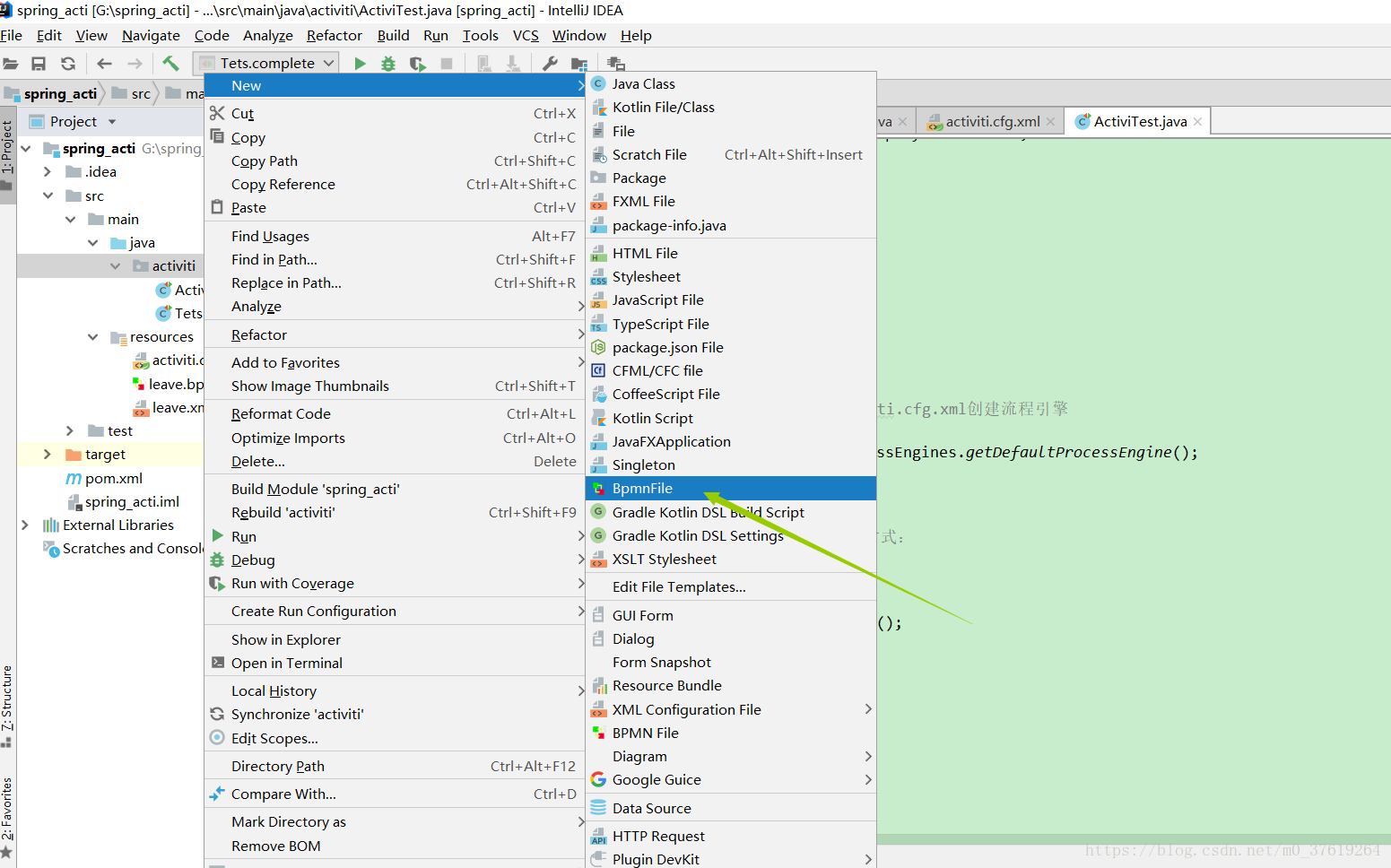This screenshot has height=868, width=1391.
Task: Click the Debug bug icon in toolbar
Action: click(388, 64)
